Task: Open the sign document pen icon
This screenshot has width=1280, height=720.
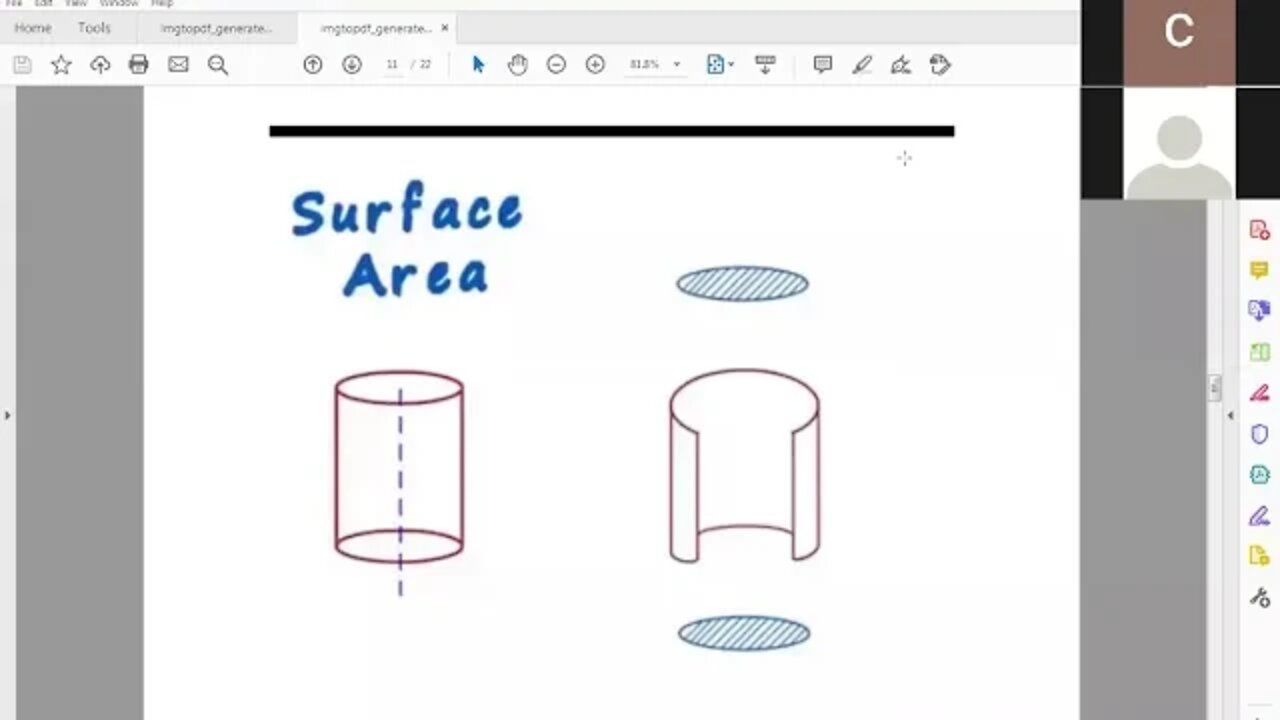Action: [x=901, y=65]
